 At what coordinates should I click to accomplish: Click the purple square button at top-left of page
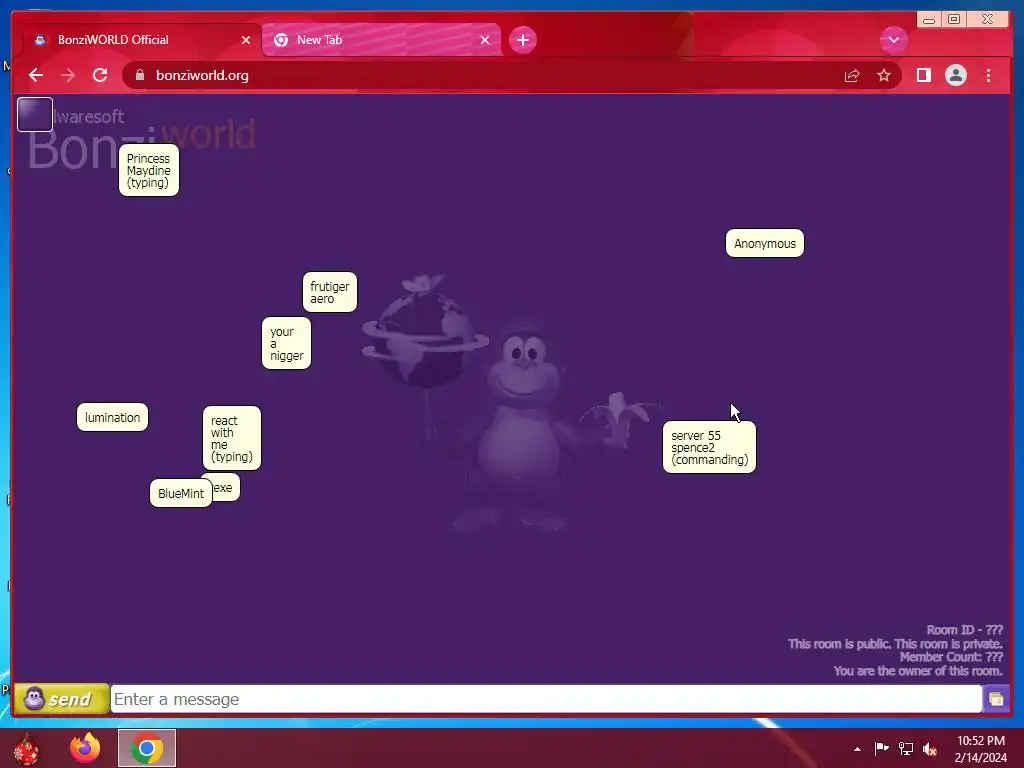coord(35,114)
